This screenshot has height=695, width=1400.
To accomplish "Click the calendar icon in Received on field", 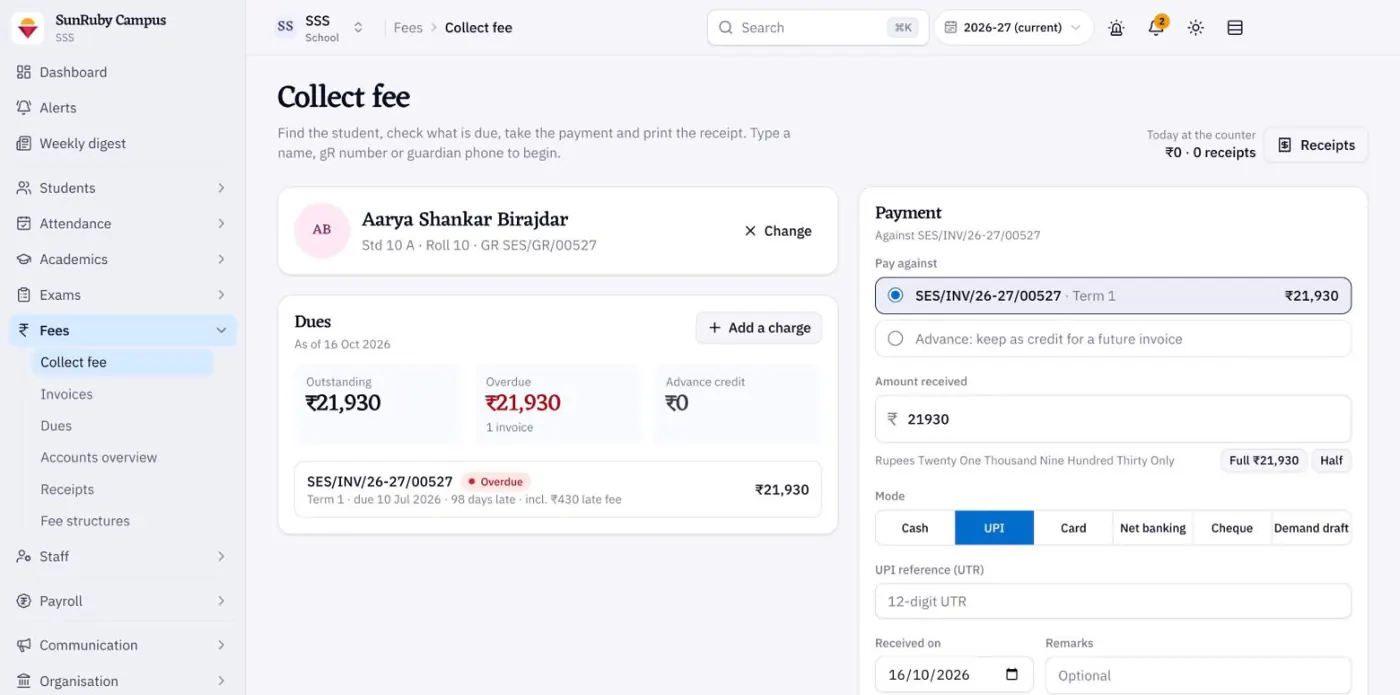I will click(x=1012, y=675).
